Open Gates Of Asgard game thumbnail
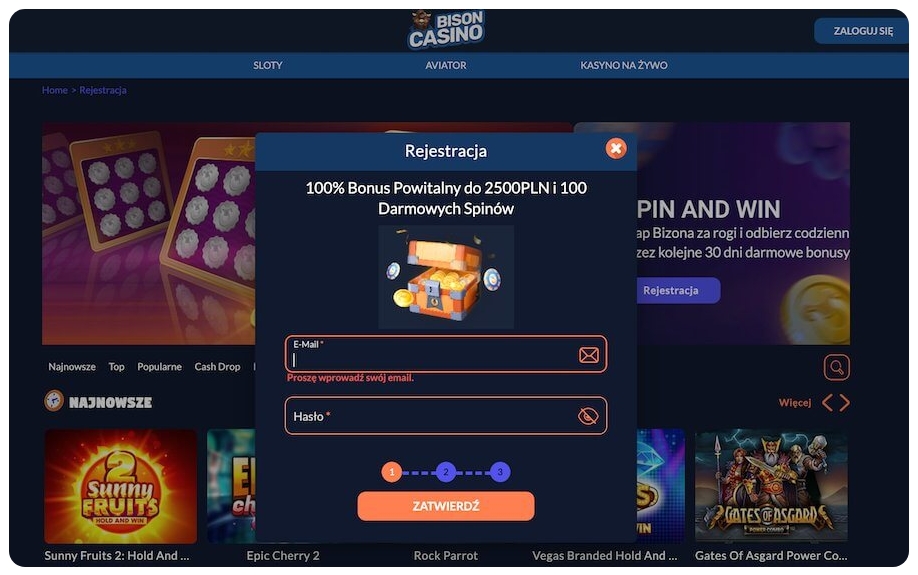This screenshot has height=575, width=918. [x=771, y=487]
